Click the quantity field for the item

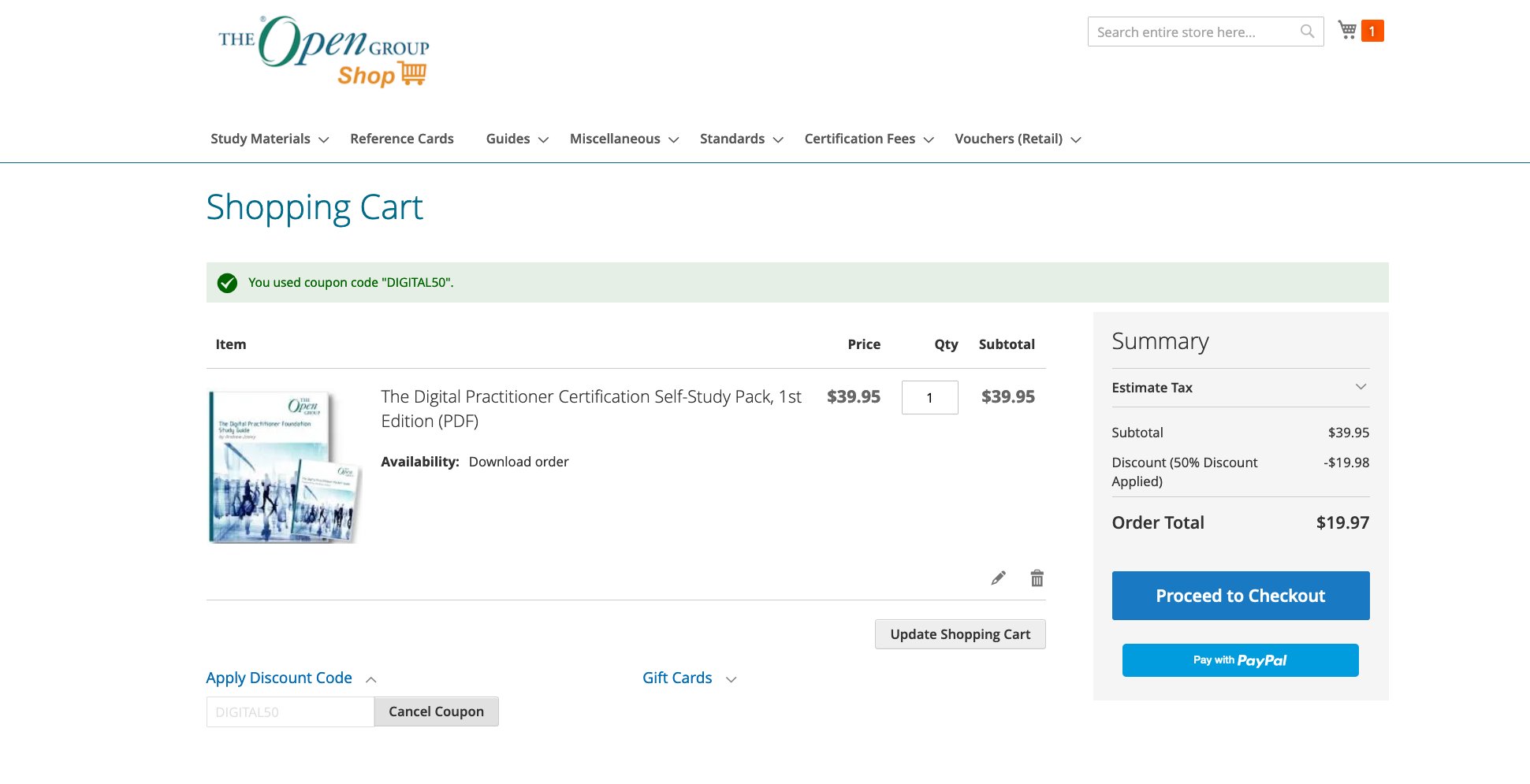pyautogui.click(x=930, y=398)
